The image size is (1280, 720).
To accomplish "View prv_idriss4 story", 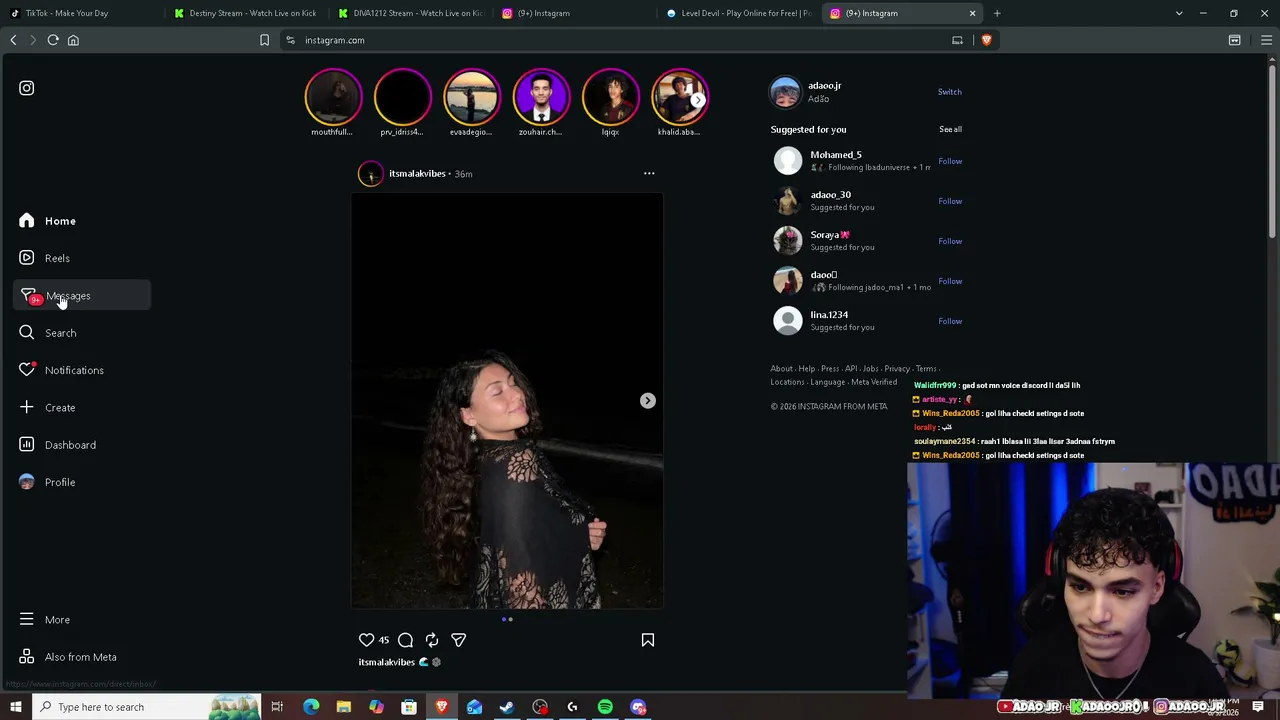I will click(402, 97).
